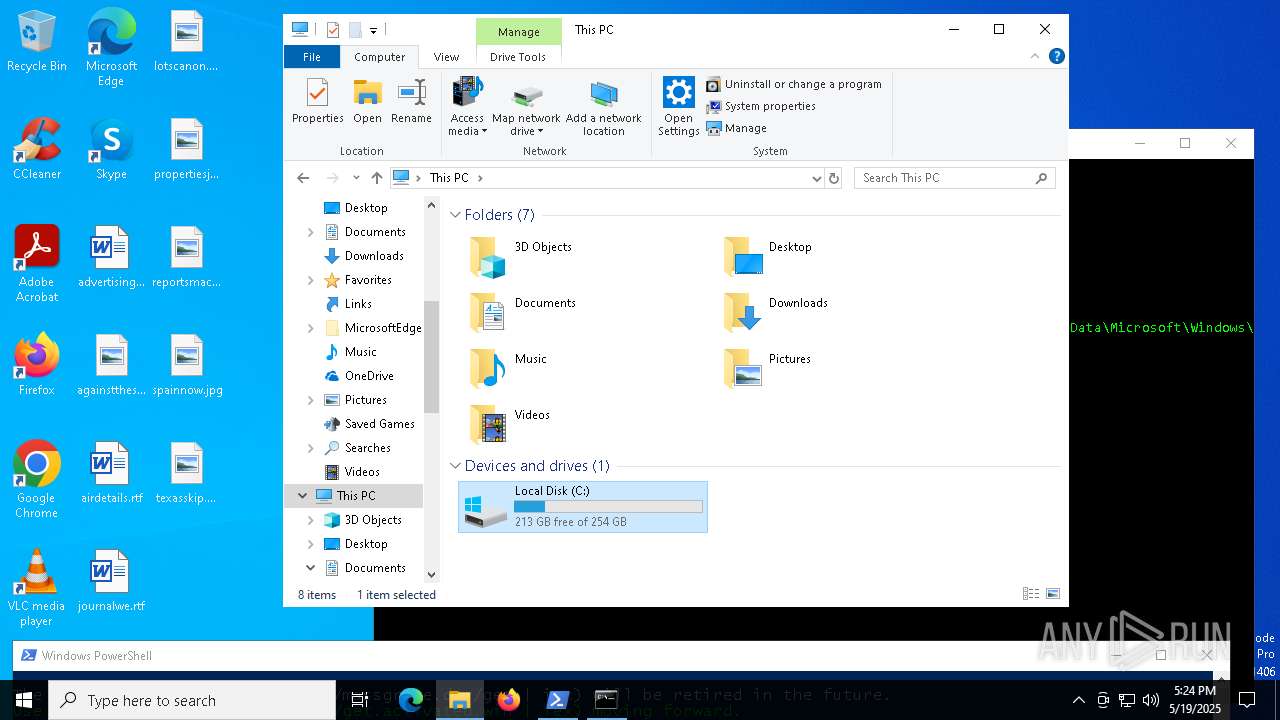Open the address bar history dropdown
1280x720 pixels.
pyautogui.click(x=817, y=178)
